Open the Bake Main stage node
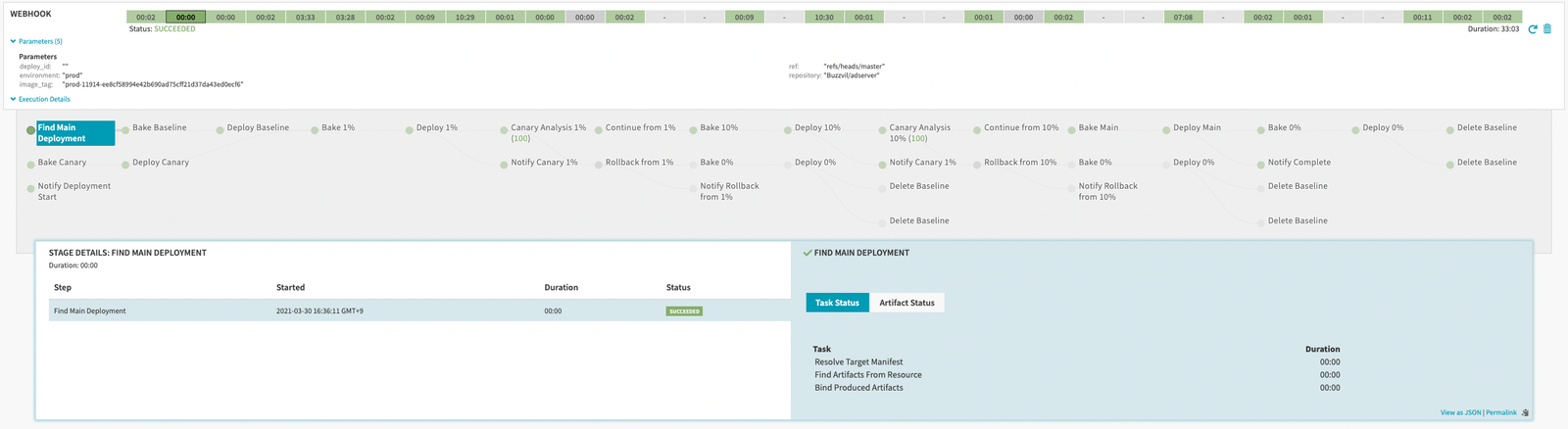 coord(1098,127)
